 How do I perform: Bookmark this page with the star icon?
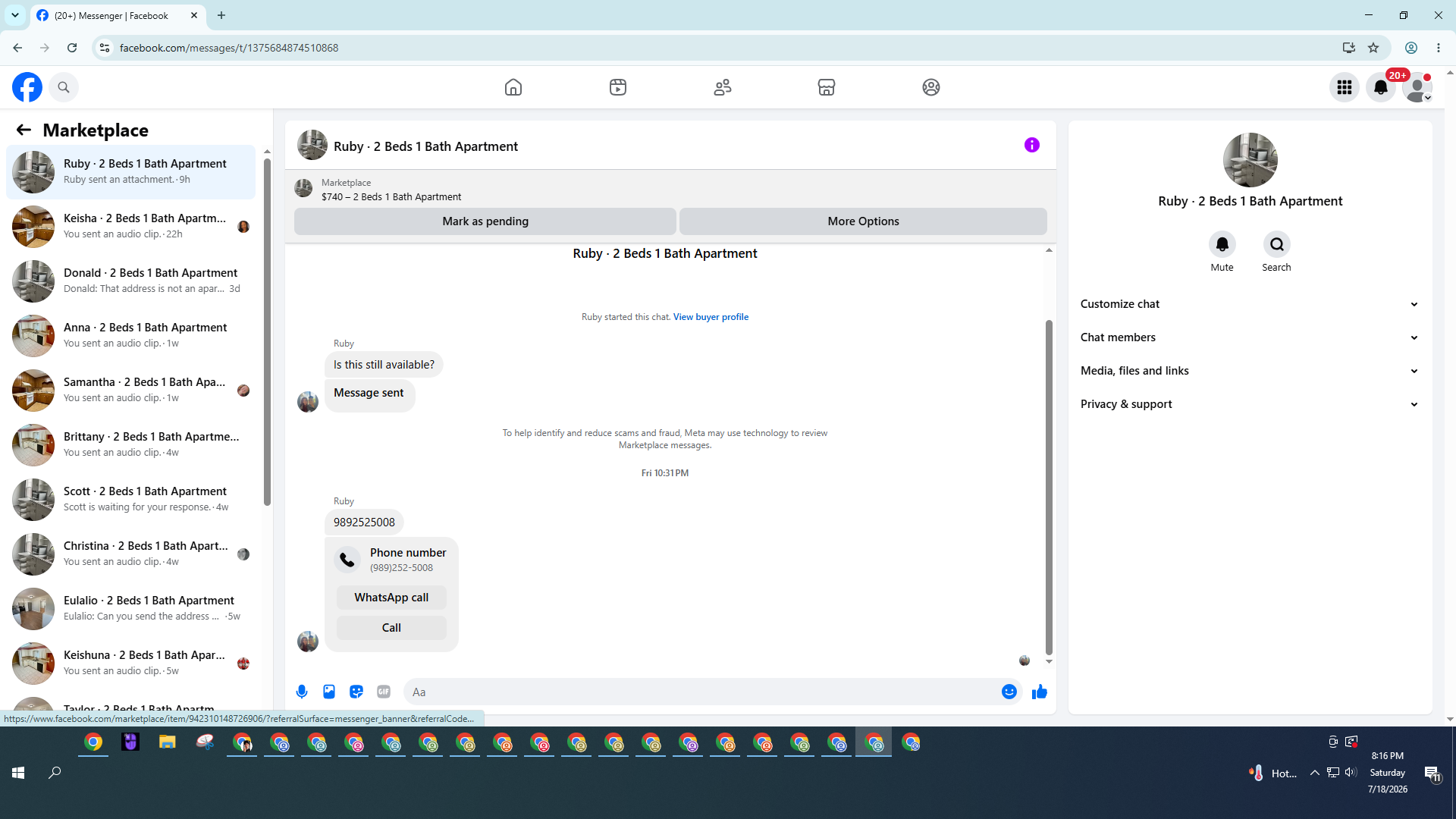pyautogui.click(x=1373, y=48)
